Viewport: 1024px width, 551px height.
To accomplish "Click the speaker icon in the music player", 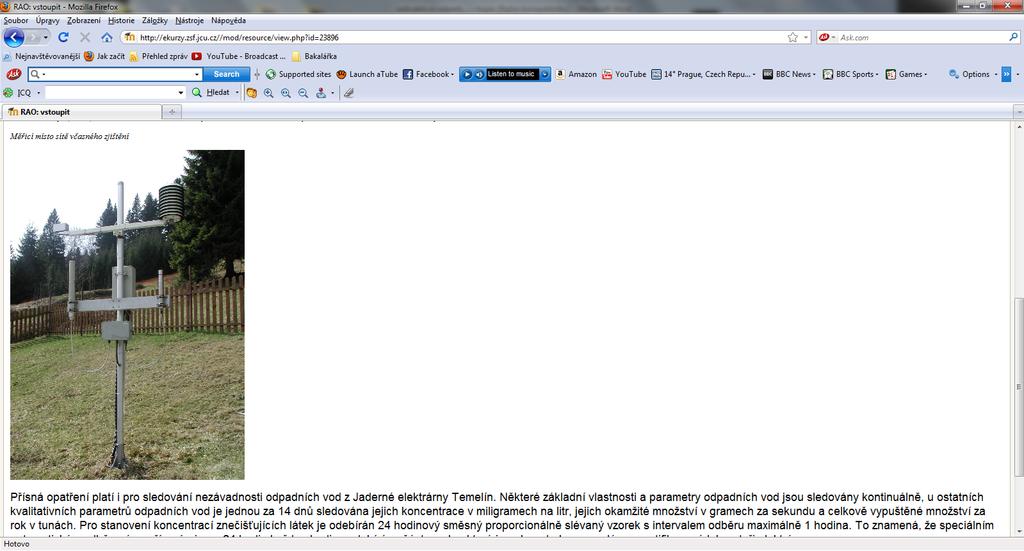I will (479, 74).
